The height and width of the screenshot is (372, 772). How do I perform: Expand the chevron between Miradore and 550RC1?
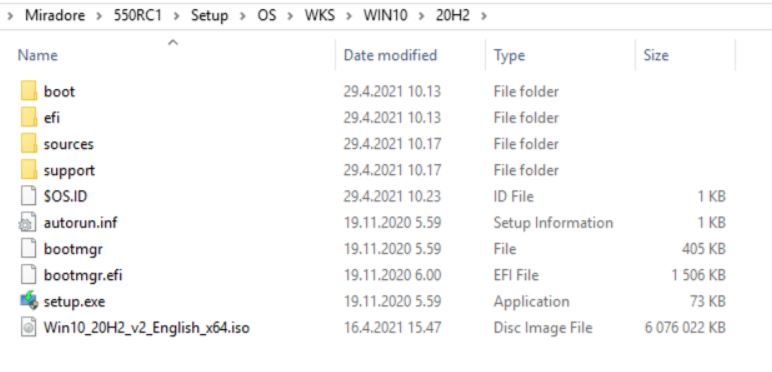(x=100, y=16)
